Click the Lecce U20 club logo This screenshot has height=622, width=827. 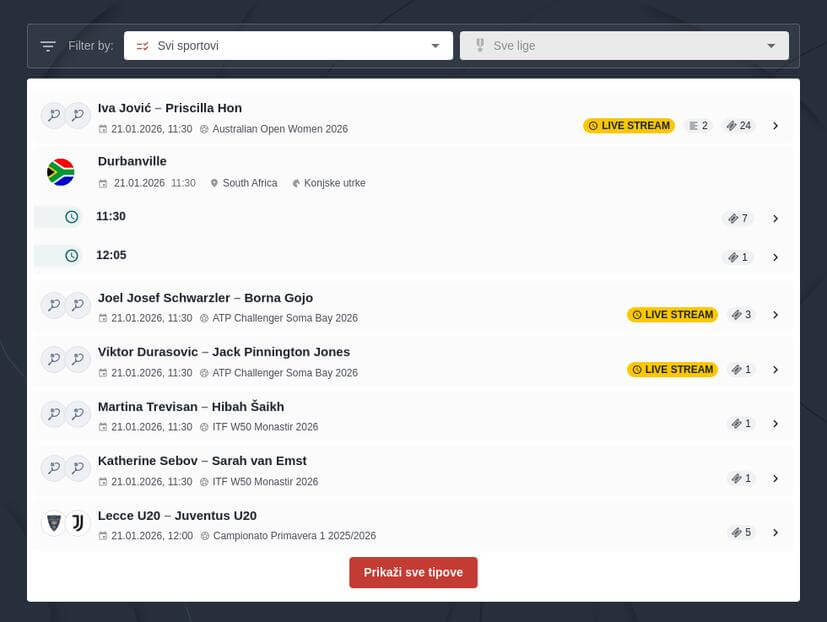(x=53, y=523)
